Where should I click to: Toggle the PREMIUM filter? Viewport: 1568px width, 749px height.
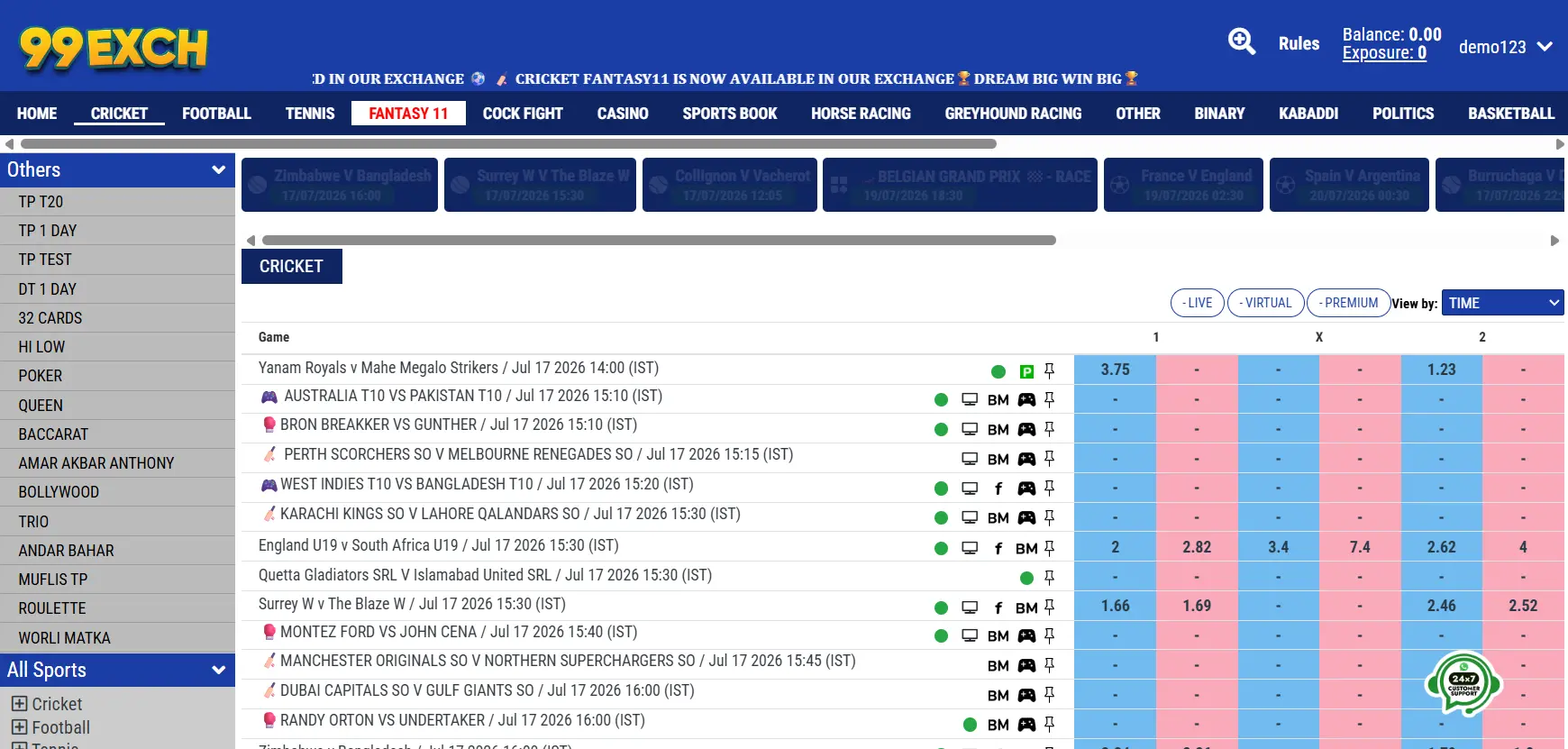(1348, 303)
